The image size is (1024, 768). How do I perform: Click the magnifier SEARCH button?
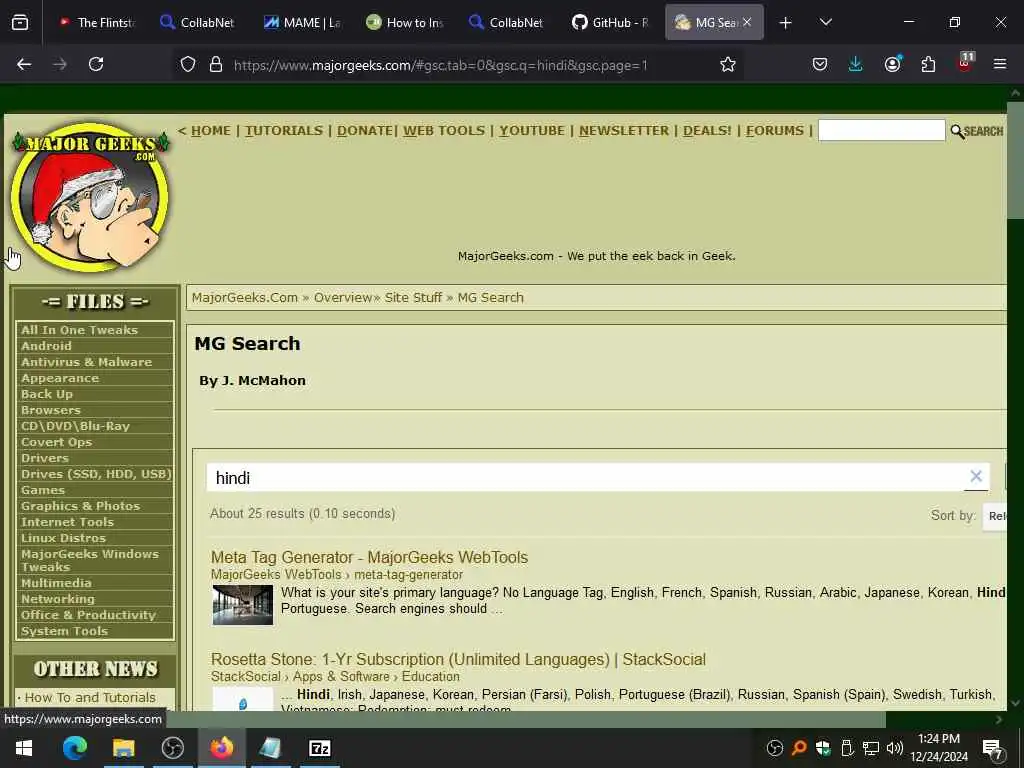[x=976, y=131]
